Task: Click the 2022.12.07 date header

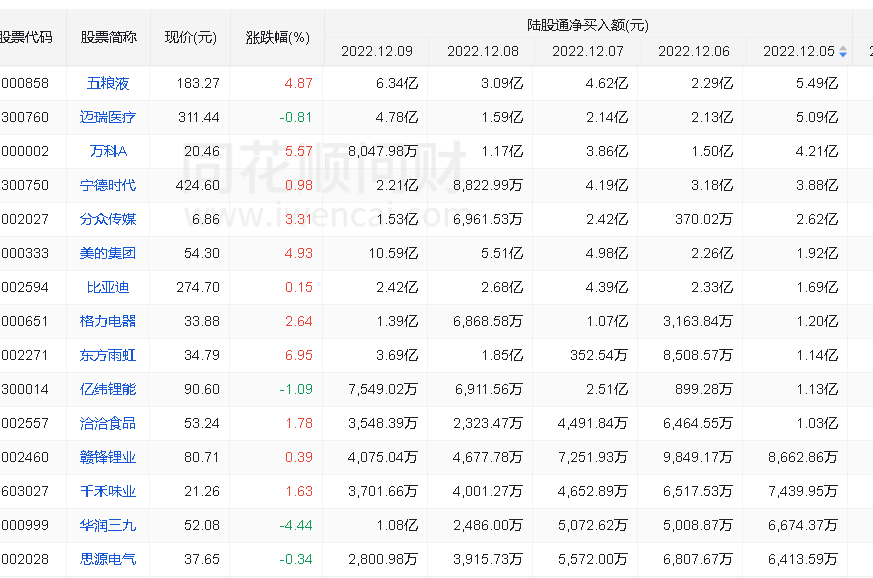Action: coord(588,51)
